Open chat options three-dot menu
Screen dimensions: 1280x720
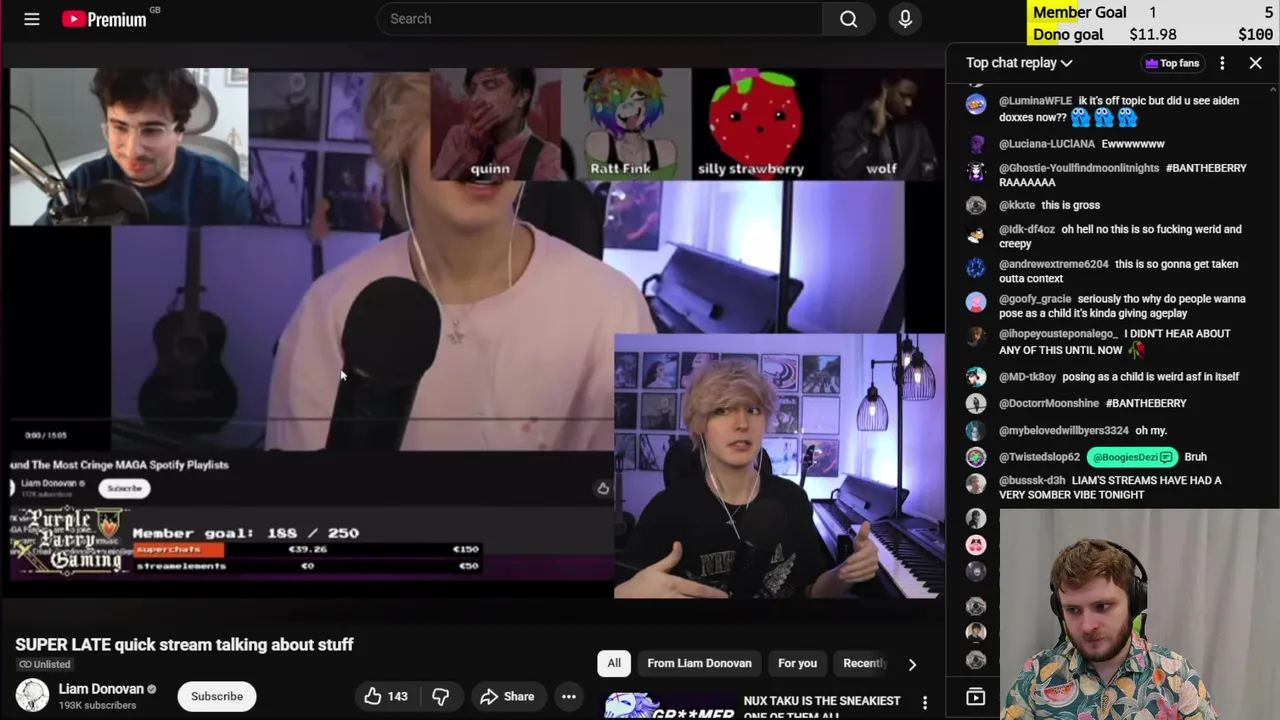[1222, 63]
